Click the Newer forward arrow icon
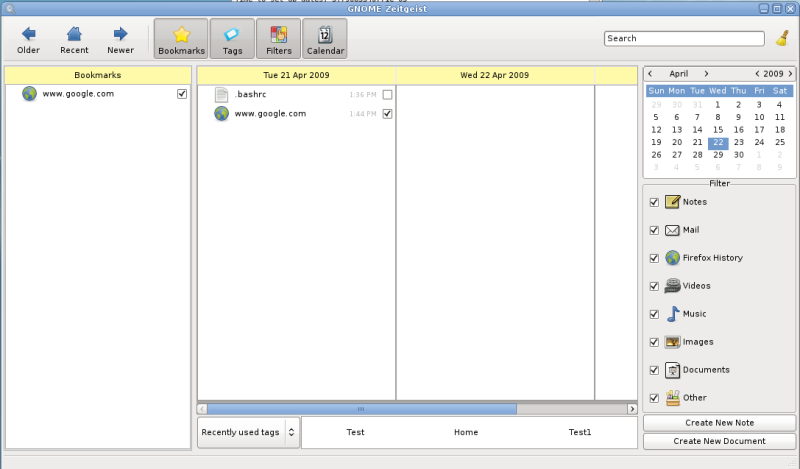Viewport: 800px width, 469px height. click(120, 34)
